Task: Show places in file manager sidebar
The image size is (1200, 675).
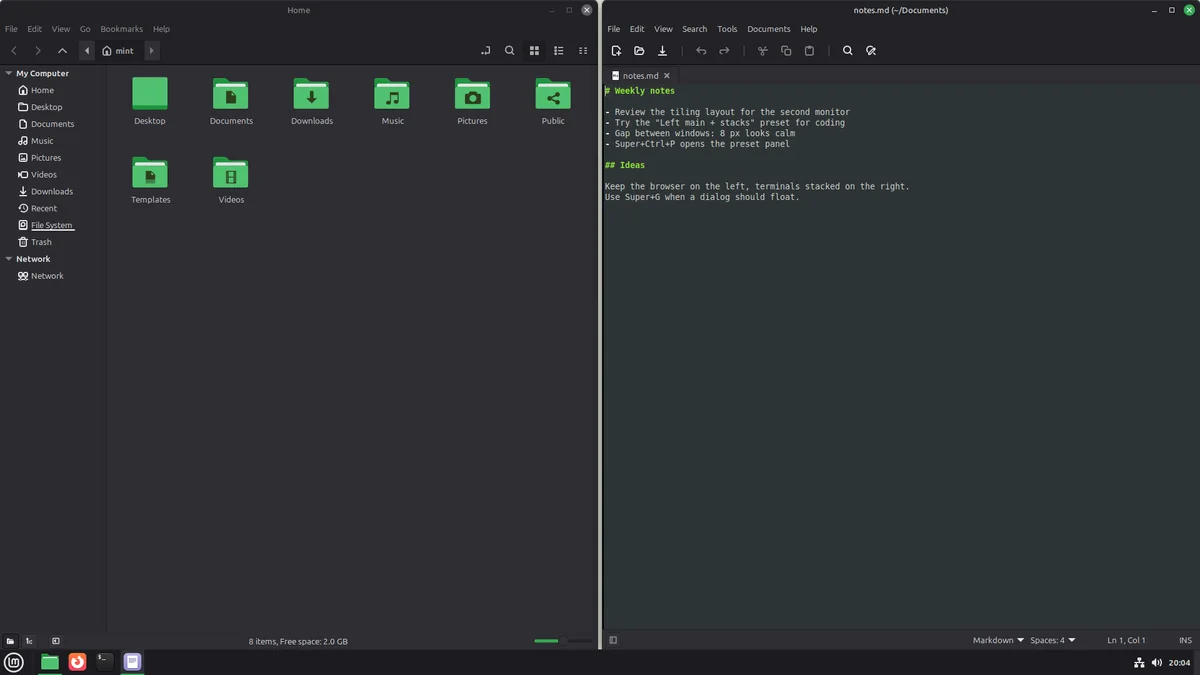Action: tap(10, 641)
